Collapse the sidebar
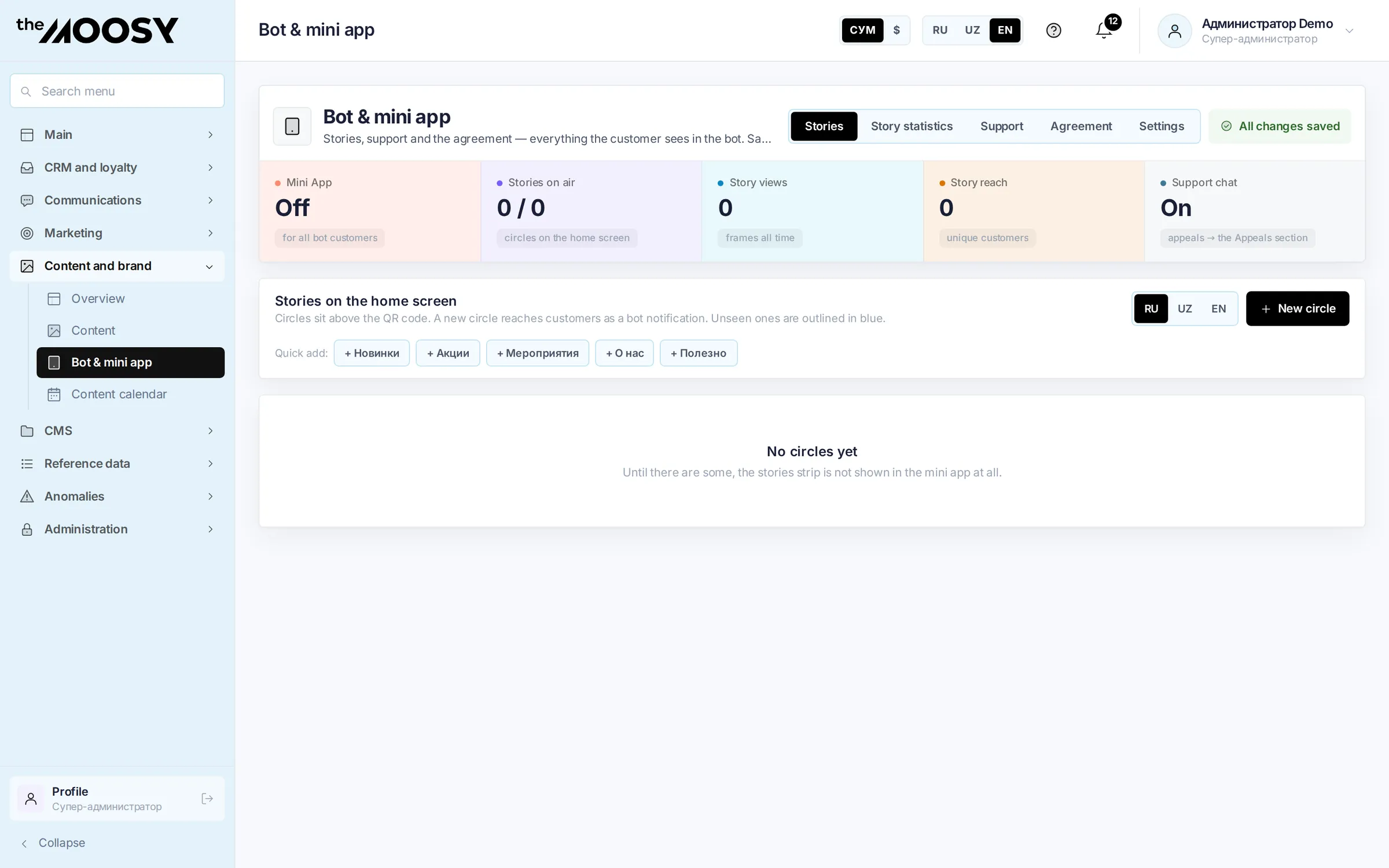The height and width of the screenshot is (868, 1389). click(x=53, y=843)
